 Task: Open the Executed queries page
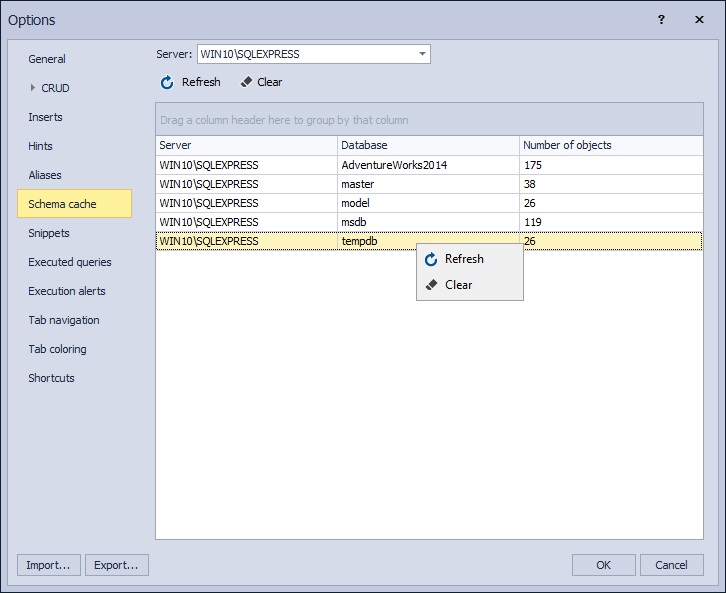tap(70, 262)
